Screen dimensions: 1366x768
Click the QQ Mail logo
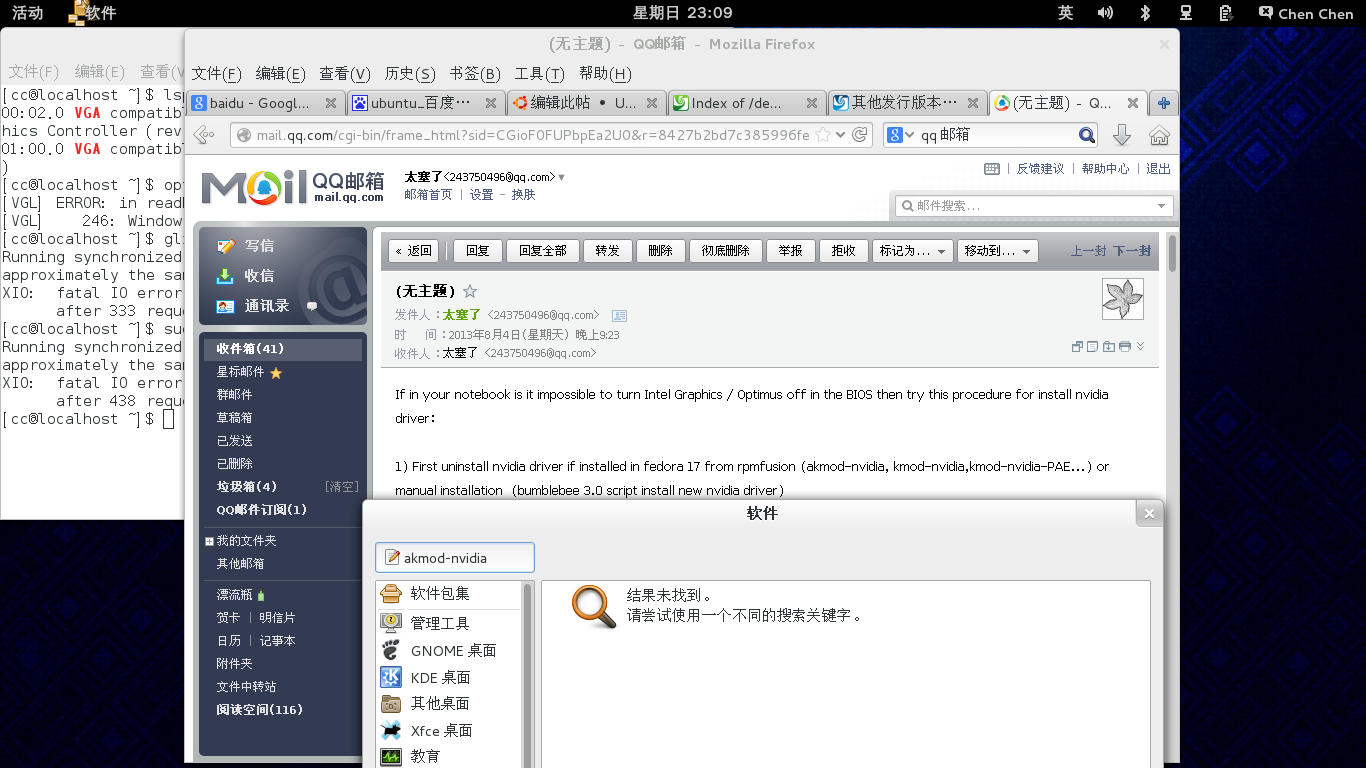(293, 186)
